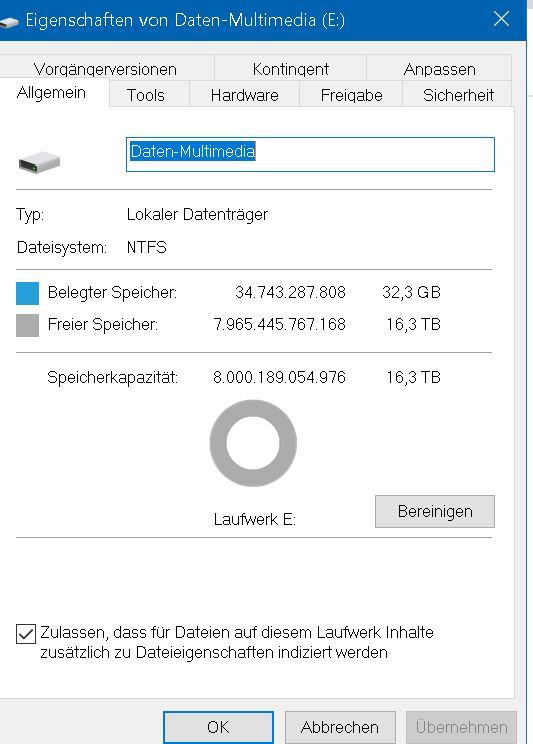Toggle the content indexing checkbox
Screen dimensions: 533x744
[x=26, y=634]
